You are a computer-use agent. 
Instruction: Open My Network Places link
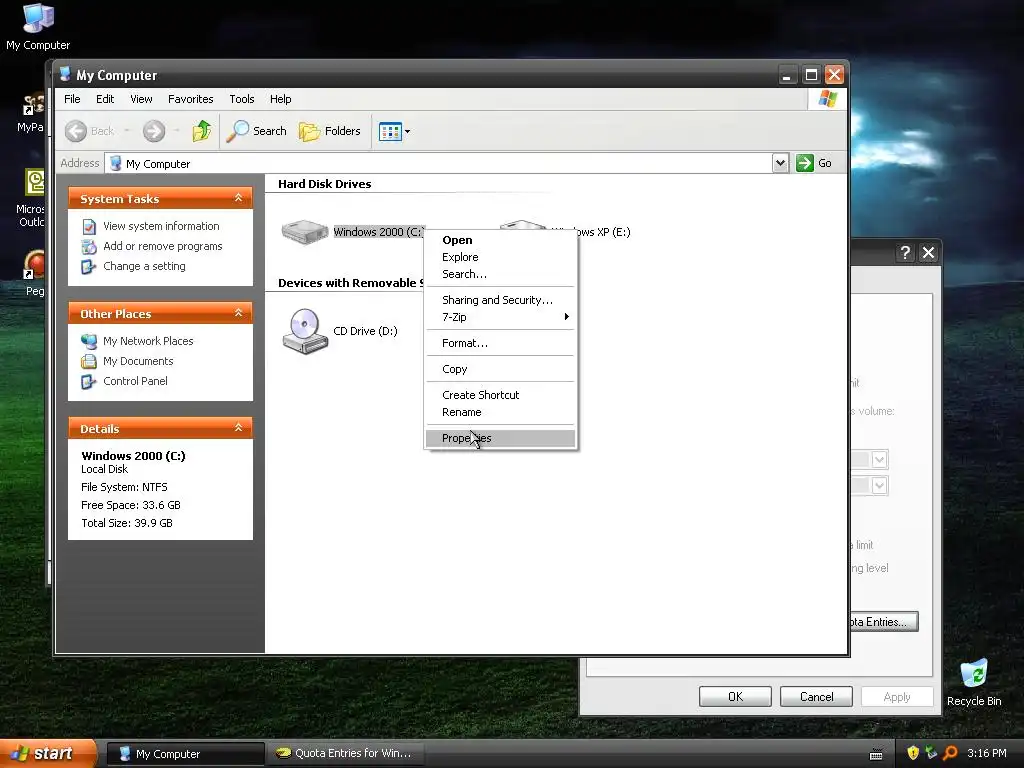tap(148, 341)
